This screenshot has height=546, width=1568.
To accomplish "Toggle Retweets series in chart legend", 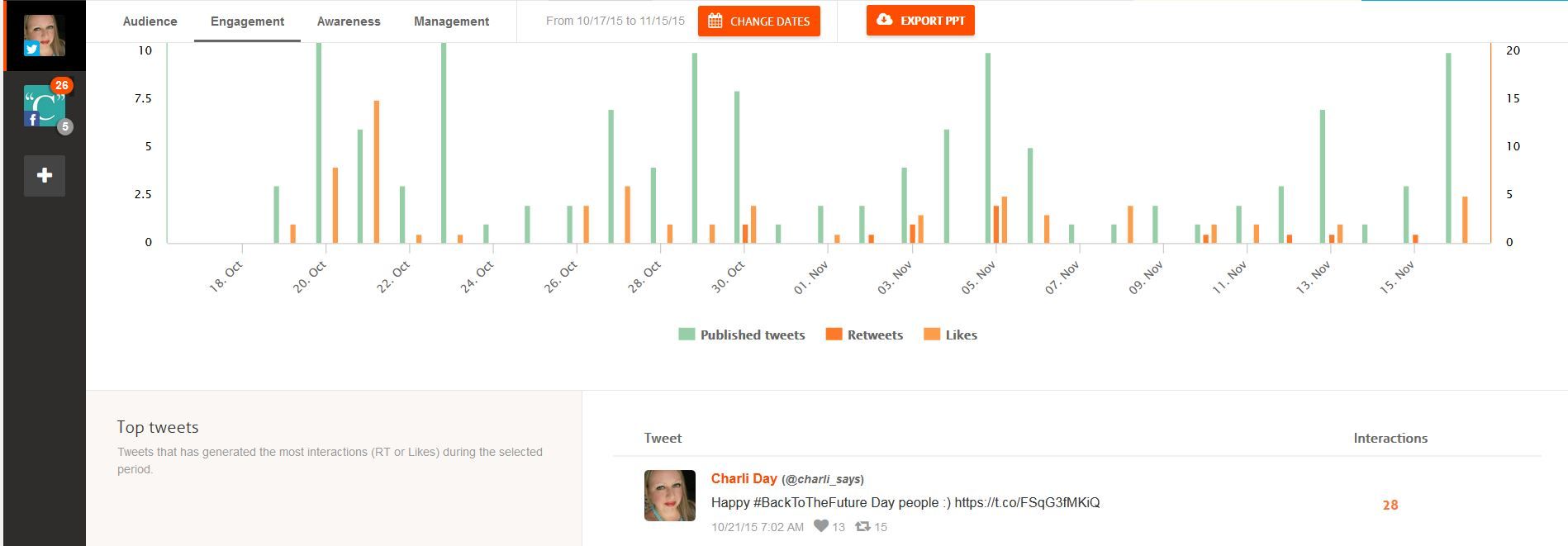I will click(x=864, y=335).
